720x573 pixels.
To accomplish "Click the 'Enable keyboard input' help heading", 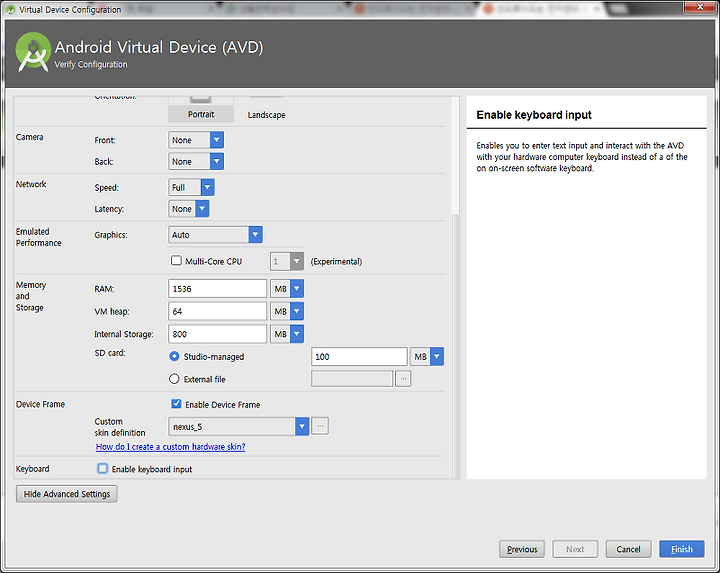I will [x=534, y=115].
